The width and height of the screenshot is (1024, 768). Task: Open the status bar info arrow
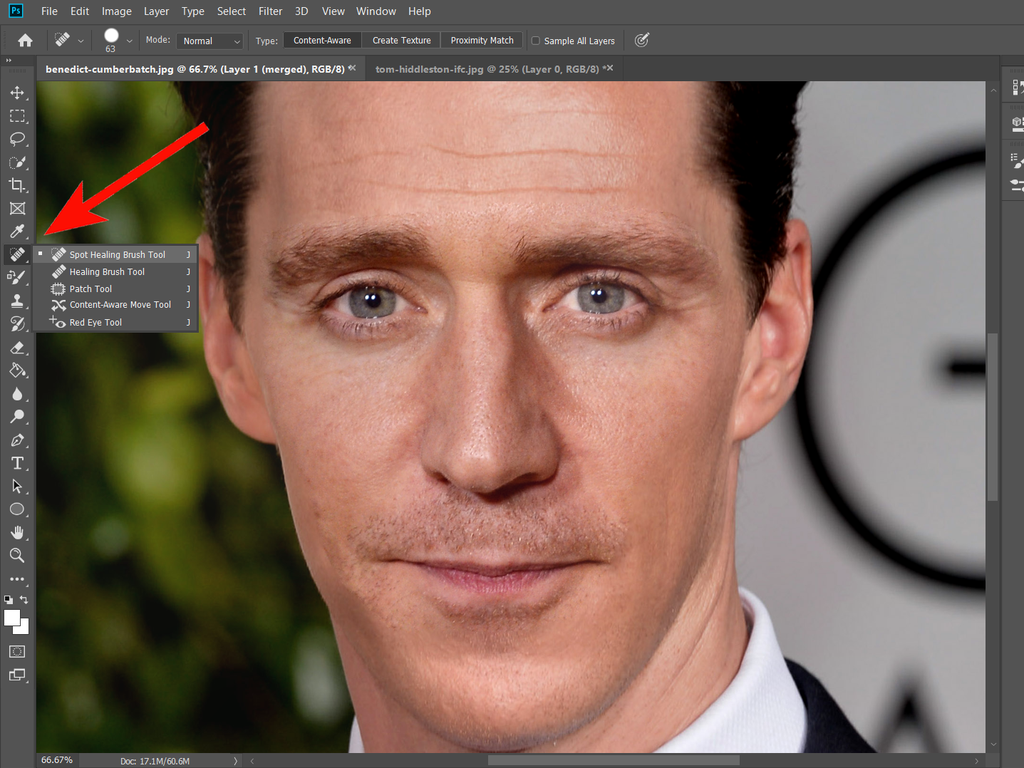236,761
